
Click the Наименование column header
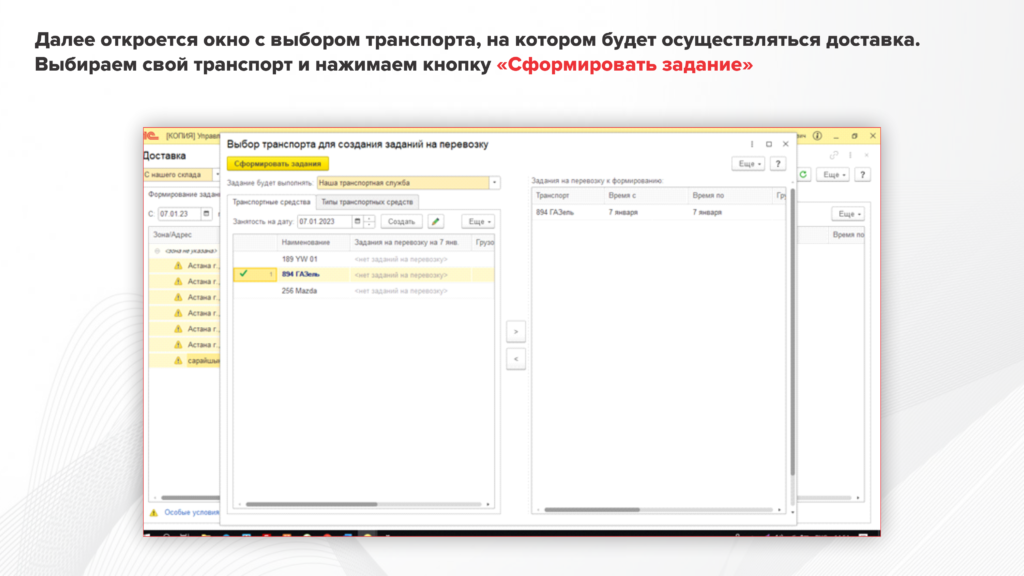coord(313,242)
